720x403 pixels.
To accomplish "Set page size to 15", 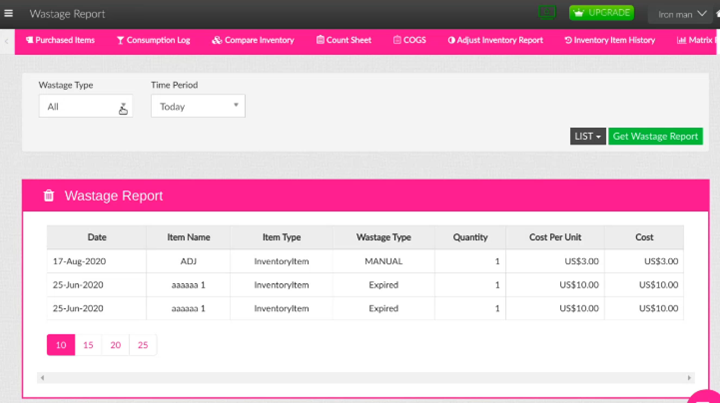I will point(88,345).
